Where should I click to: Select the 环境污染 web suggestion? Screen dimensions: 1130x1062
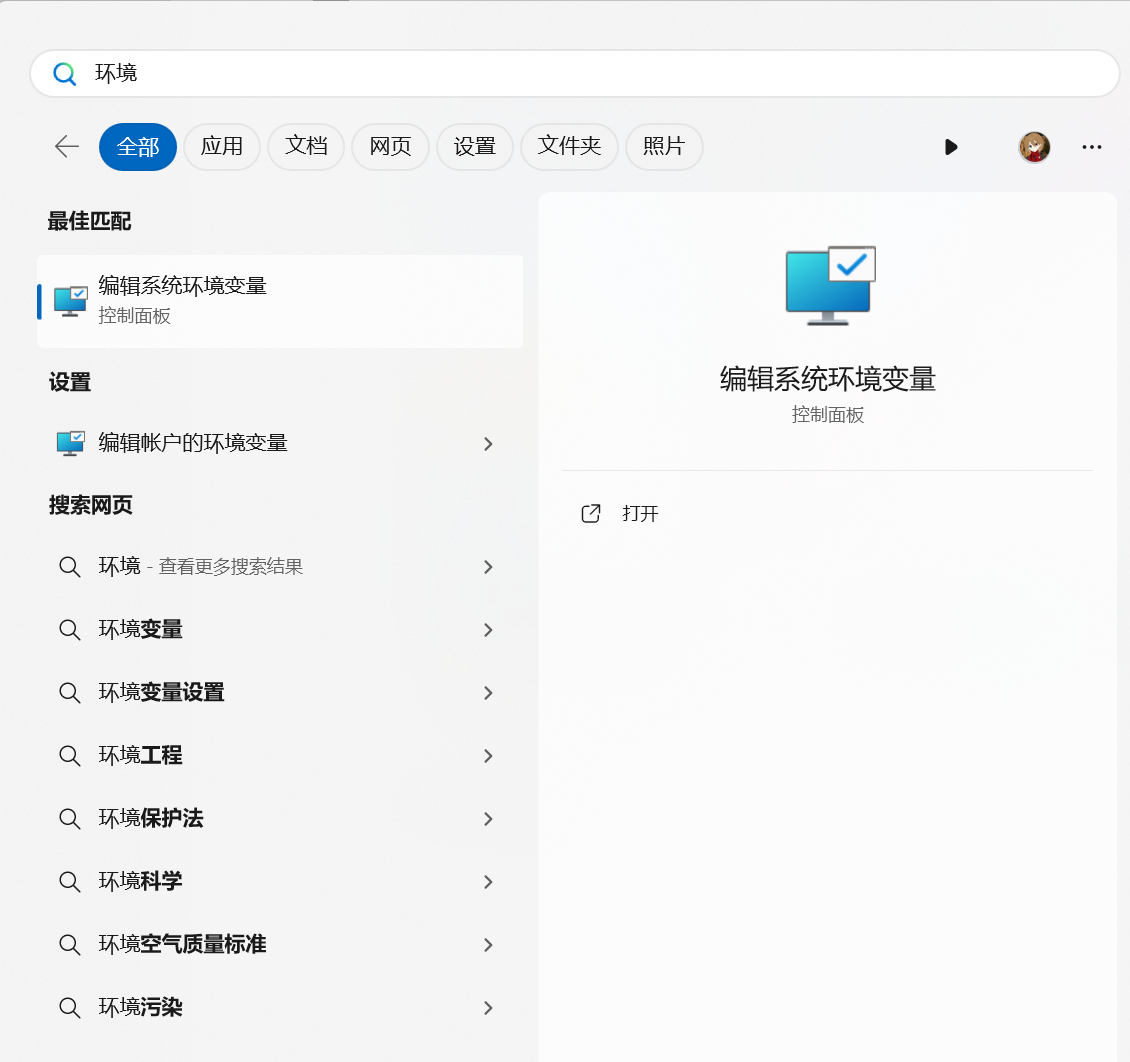pos(280,1007)
